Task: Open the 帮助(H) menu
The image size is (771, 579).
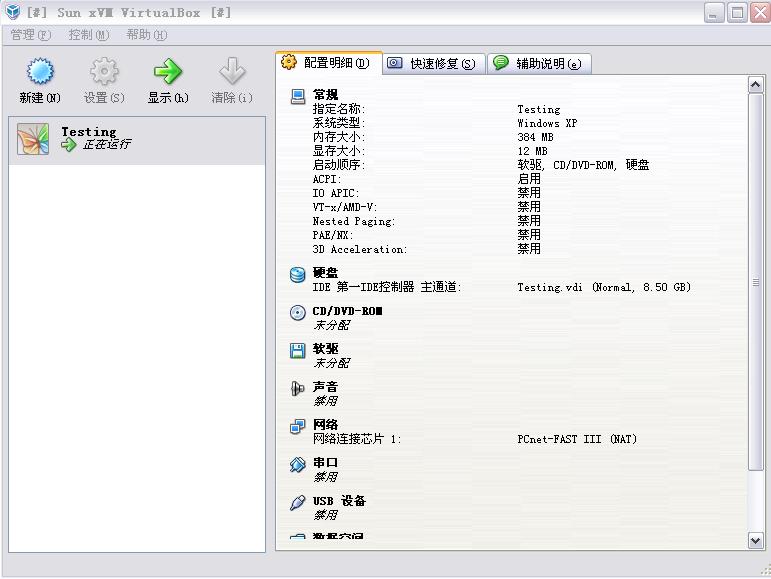Action: [147, 35]
